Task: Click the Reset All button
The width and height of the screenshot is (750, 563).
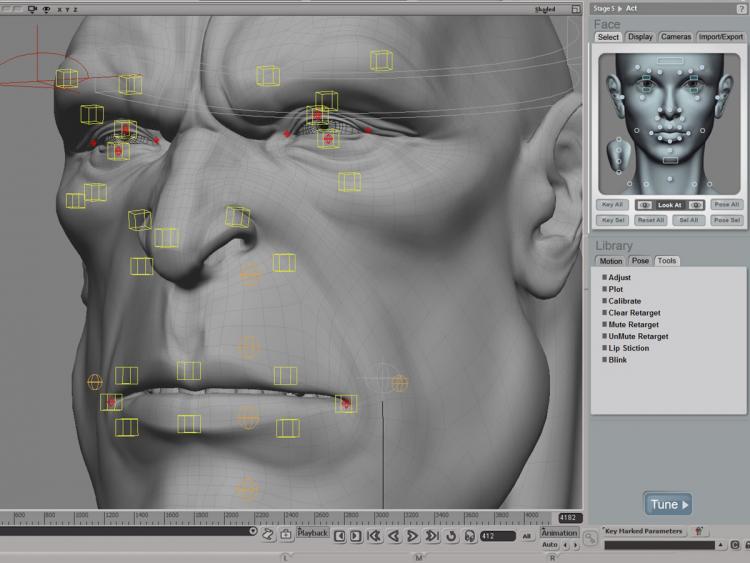Action: [651, 220]
